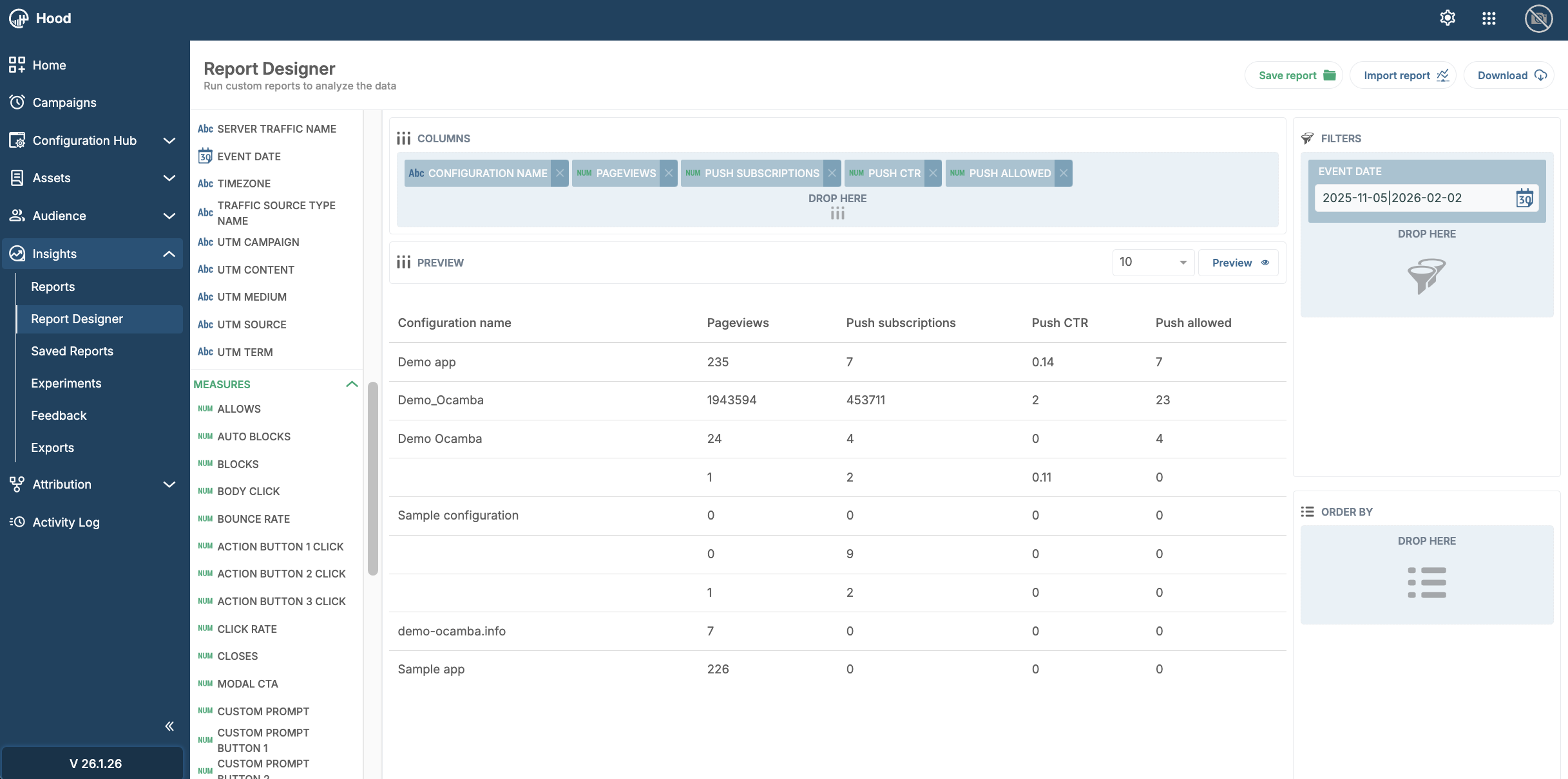Open the apps grid icon

pyautogui.click(x=1489, y=18)
